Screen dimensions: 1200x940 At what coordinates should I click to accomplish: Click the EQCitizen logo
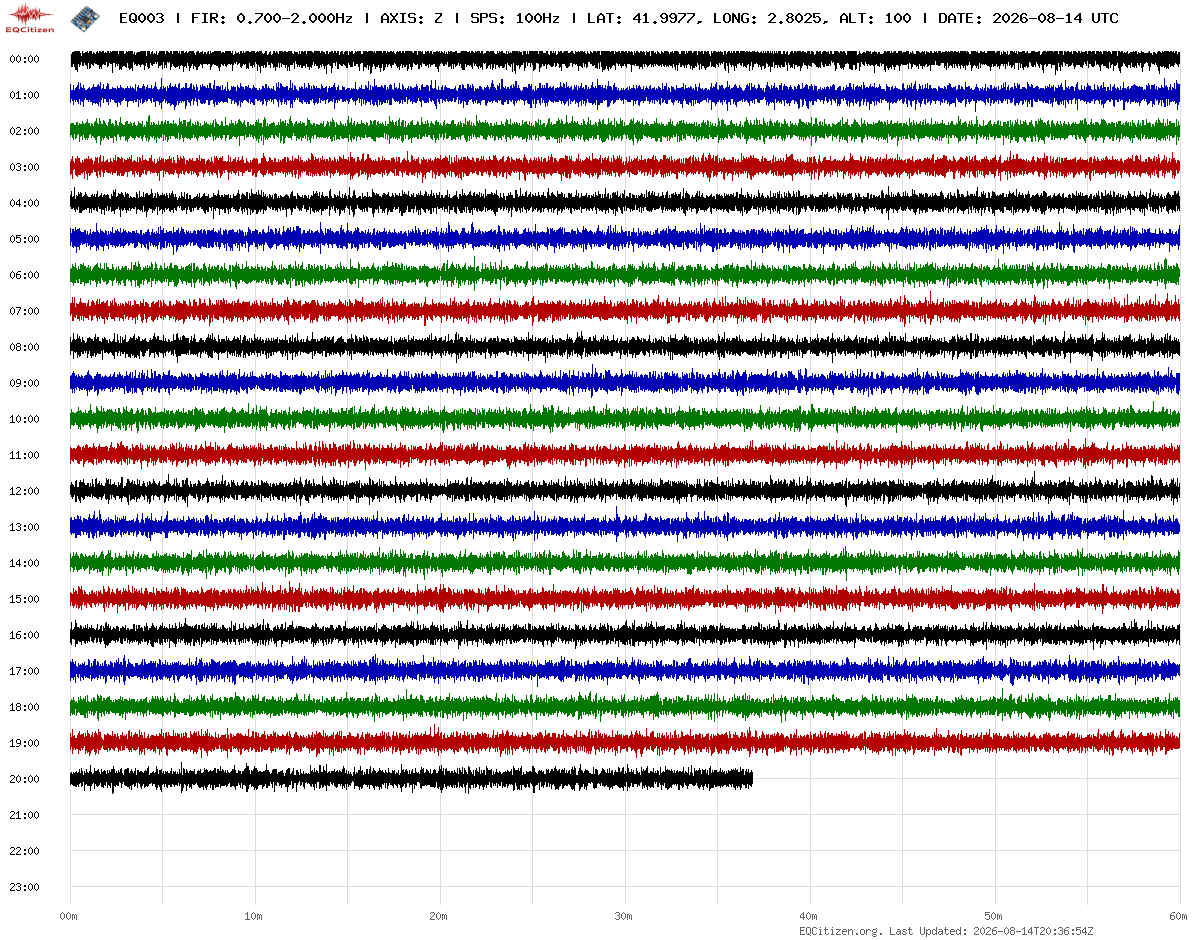(29, 18)
